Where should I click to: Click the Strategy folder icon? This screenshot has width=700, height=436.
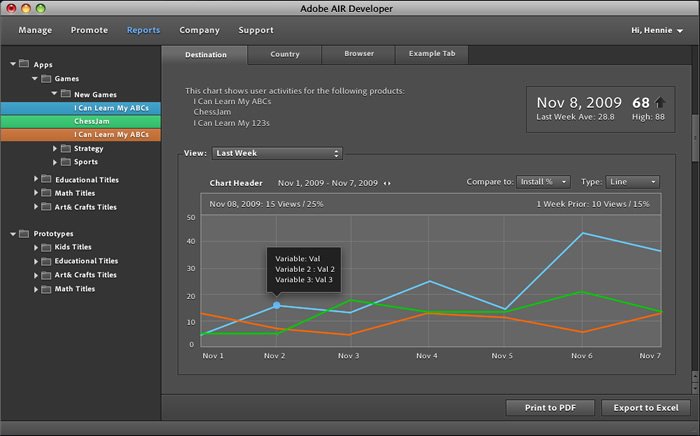(66, 148)
